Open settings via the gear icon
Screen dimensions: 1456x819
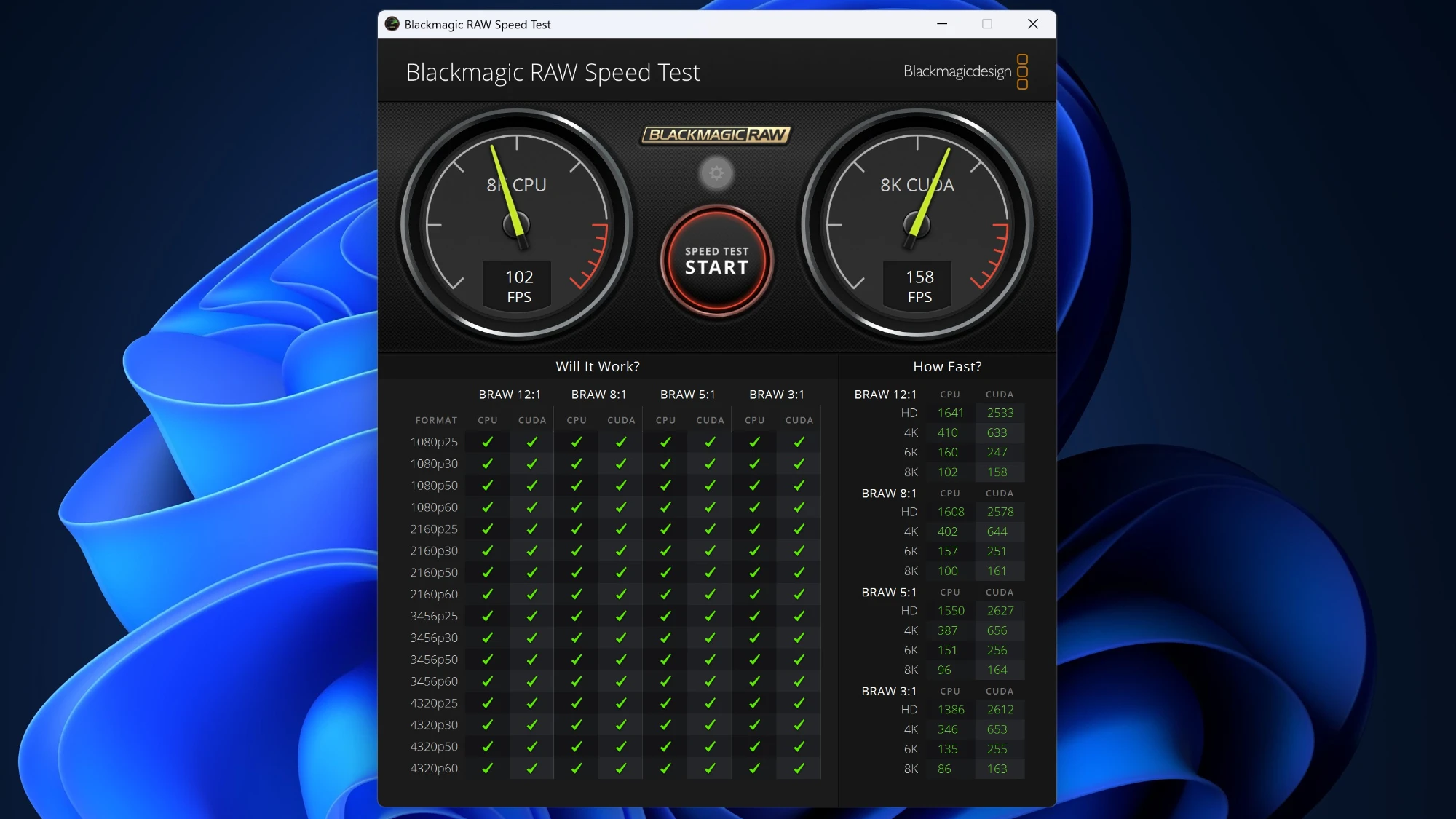point(716,173)
